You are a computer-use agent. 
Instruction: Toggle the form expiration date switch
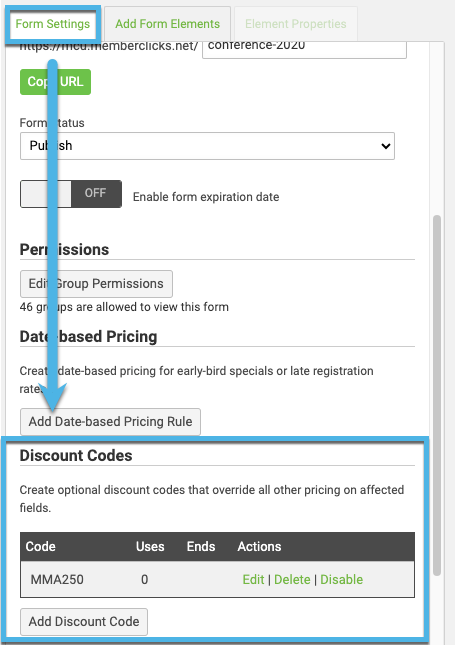[x=71, y=194]
